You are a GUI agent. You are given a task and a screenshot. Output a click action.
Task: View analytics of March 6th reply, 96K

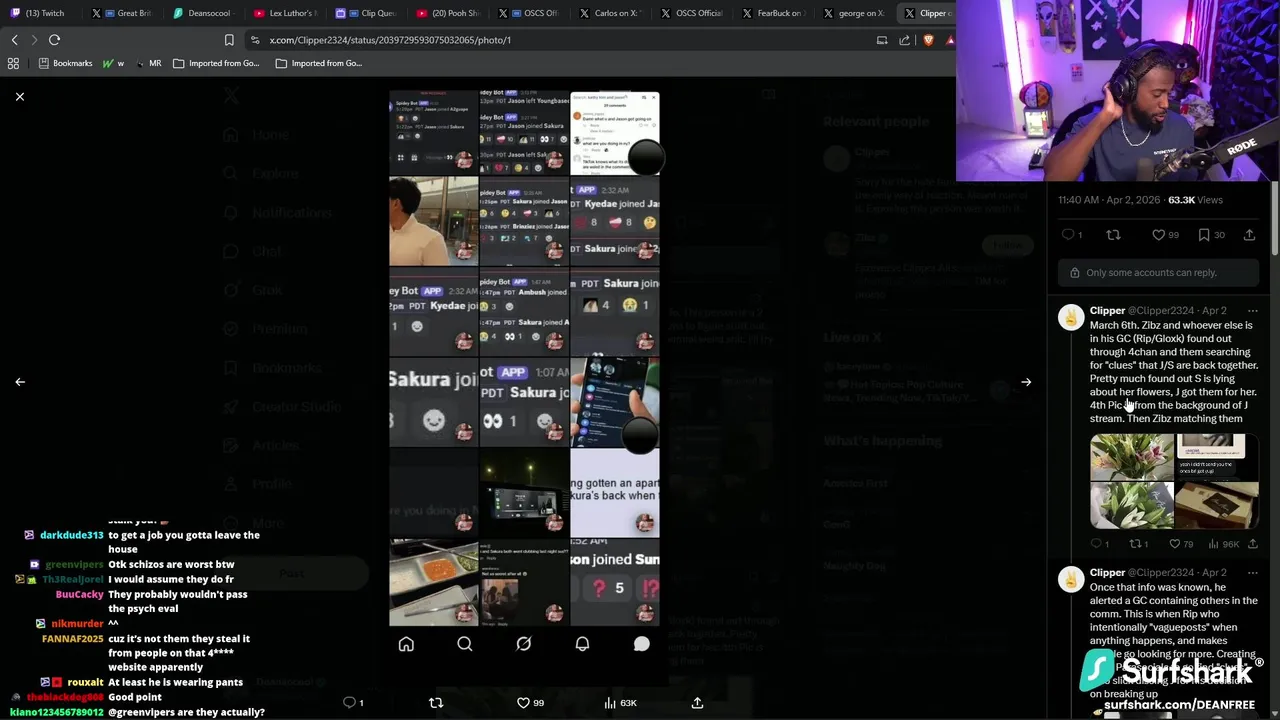coord(1224,544)
